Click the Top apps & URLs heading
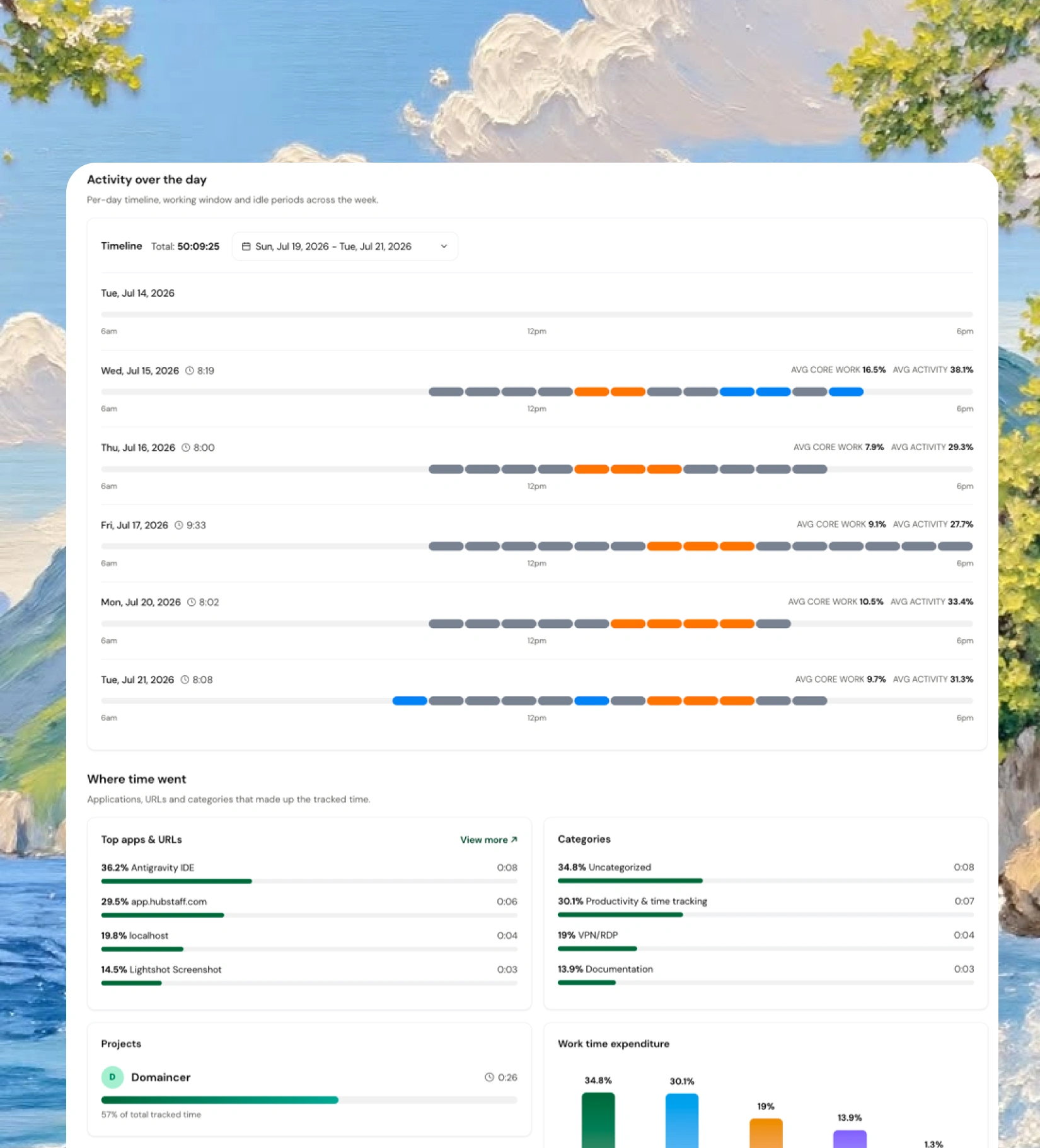This screenshot has width=1040, height=1148. [x=141, y=840]
